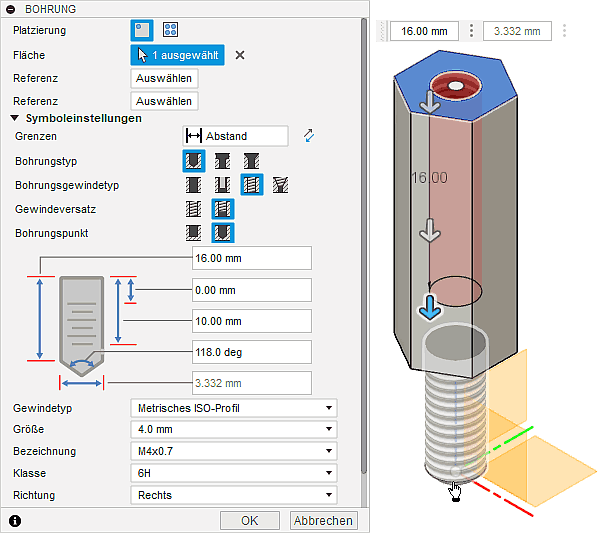The width and height of the screenshot is (602, 533).
Task: Click the info icon at the dialog bottom
Action: pyautogui.click(x=14, y=520)
